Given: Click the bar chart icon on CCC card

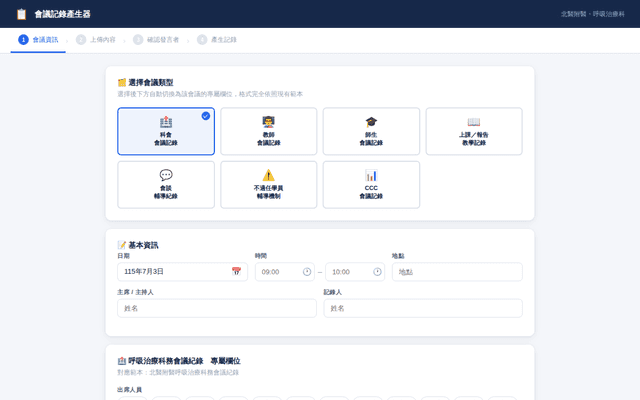Looking at the screenshot, I should (x=371, y=176).
